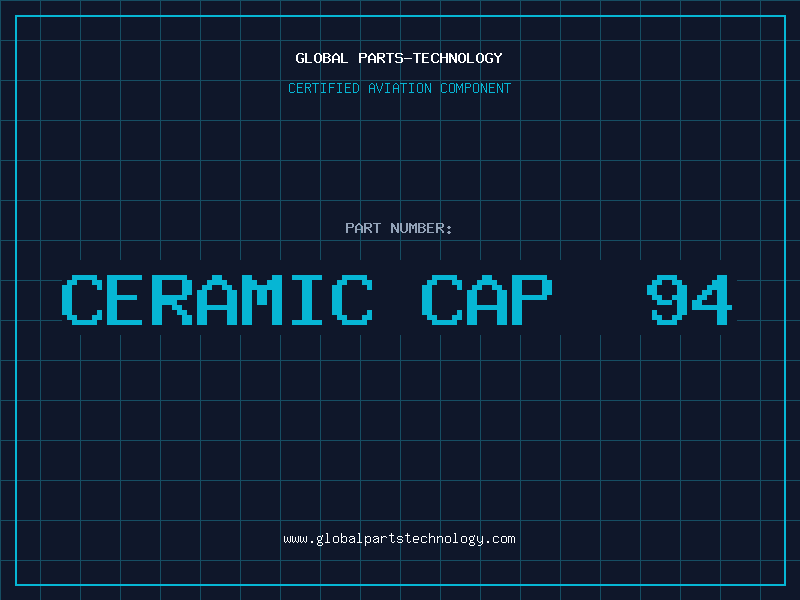Click the first letter C of CERAMIC
This screenshot has width=800, height=600.
click(x=82, y=299)
